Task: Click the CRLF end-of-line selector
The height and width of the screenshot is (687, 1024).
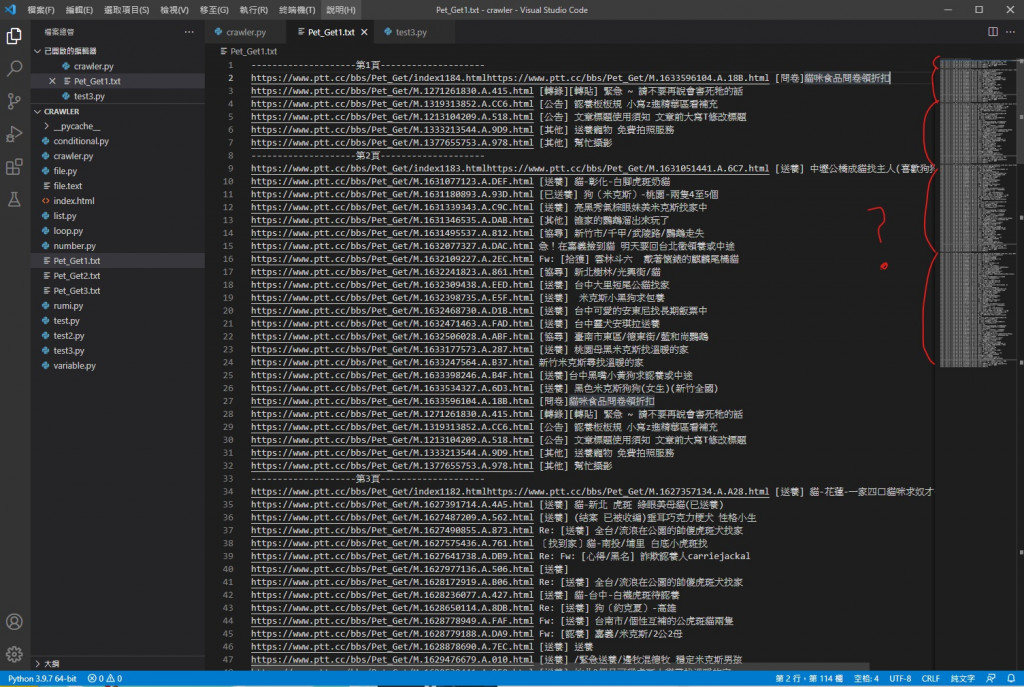Action: (x=930, y=679)
